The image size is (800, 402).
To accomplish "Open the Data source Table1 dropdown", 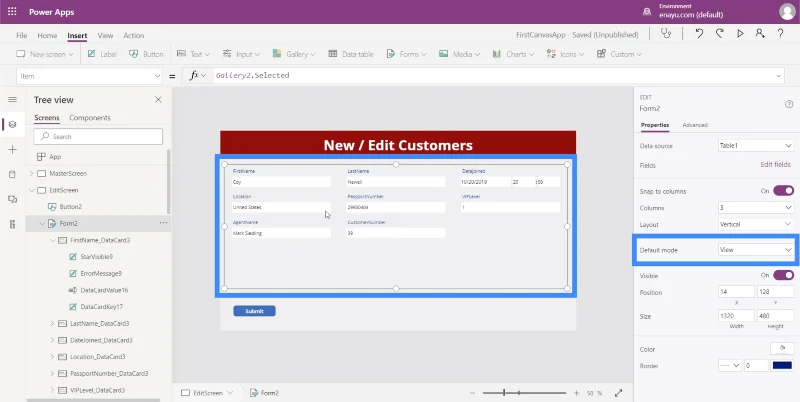I will (756, 146).
